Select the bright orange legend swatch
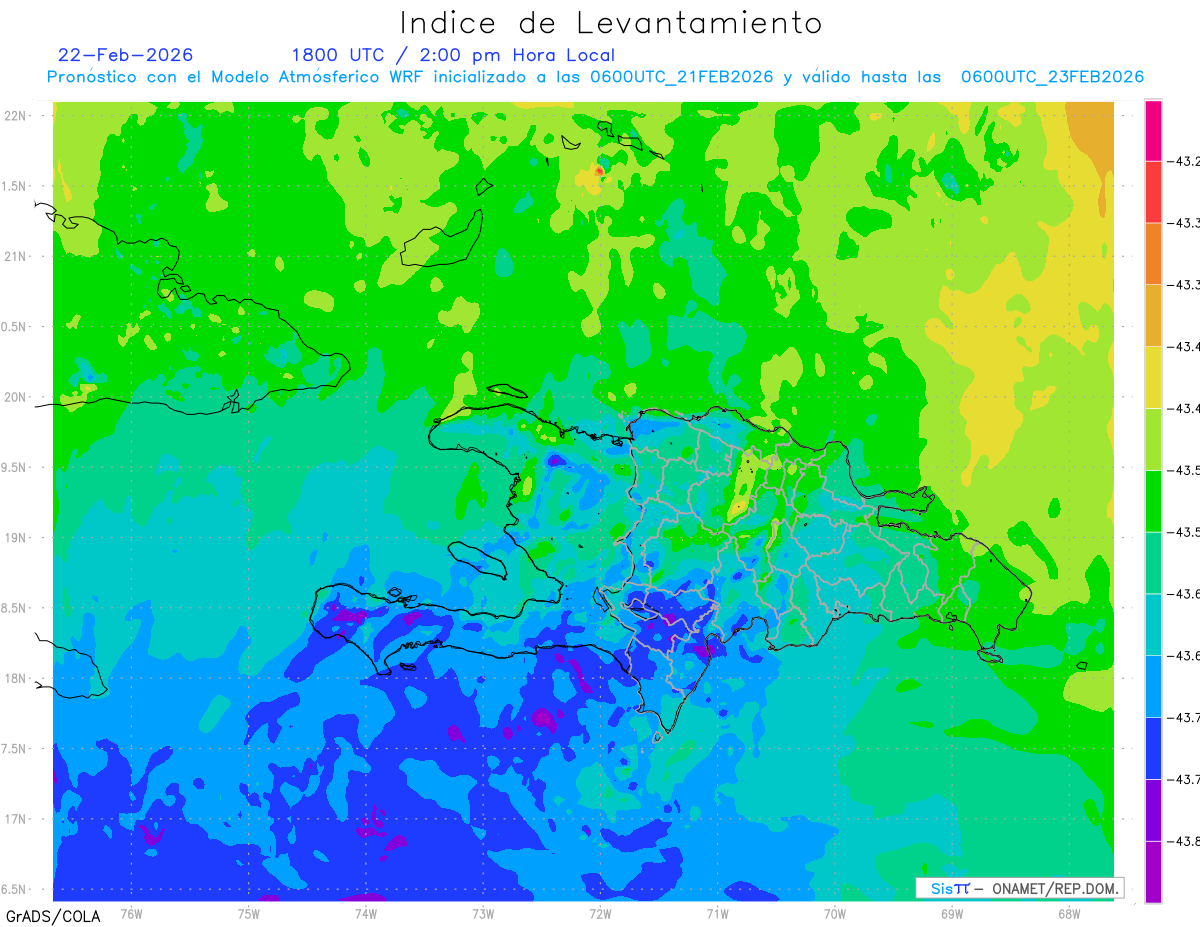The width and height of the screenshot is (1200, 927). coord(1153,254)
